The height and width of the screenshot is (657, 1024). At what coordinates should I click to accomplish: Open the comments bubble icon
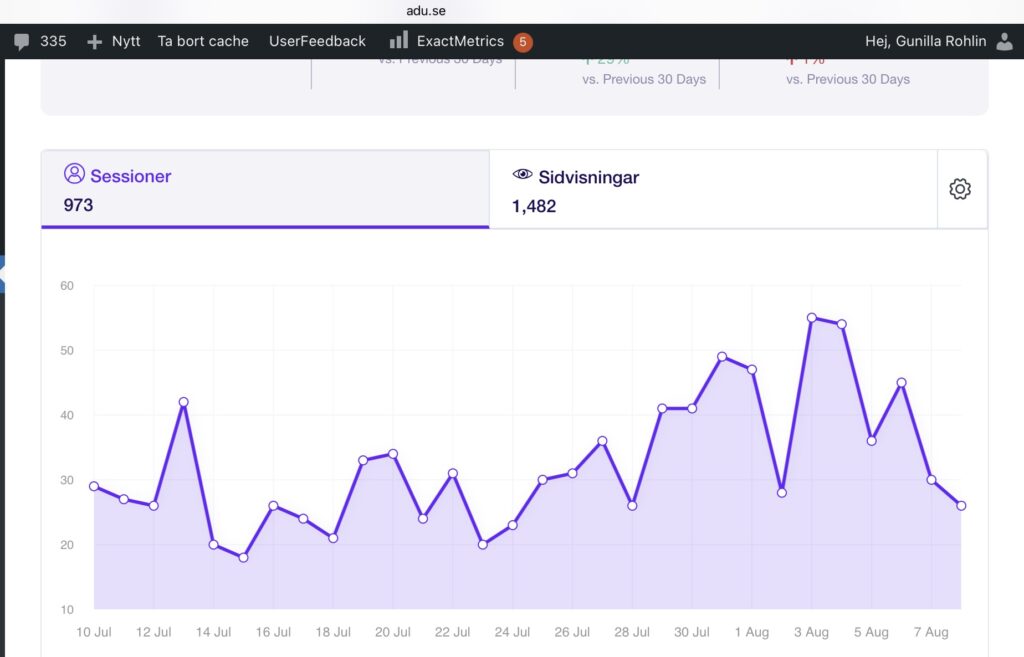pyautogui.click(x=22, y=42)
